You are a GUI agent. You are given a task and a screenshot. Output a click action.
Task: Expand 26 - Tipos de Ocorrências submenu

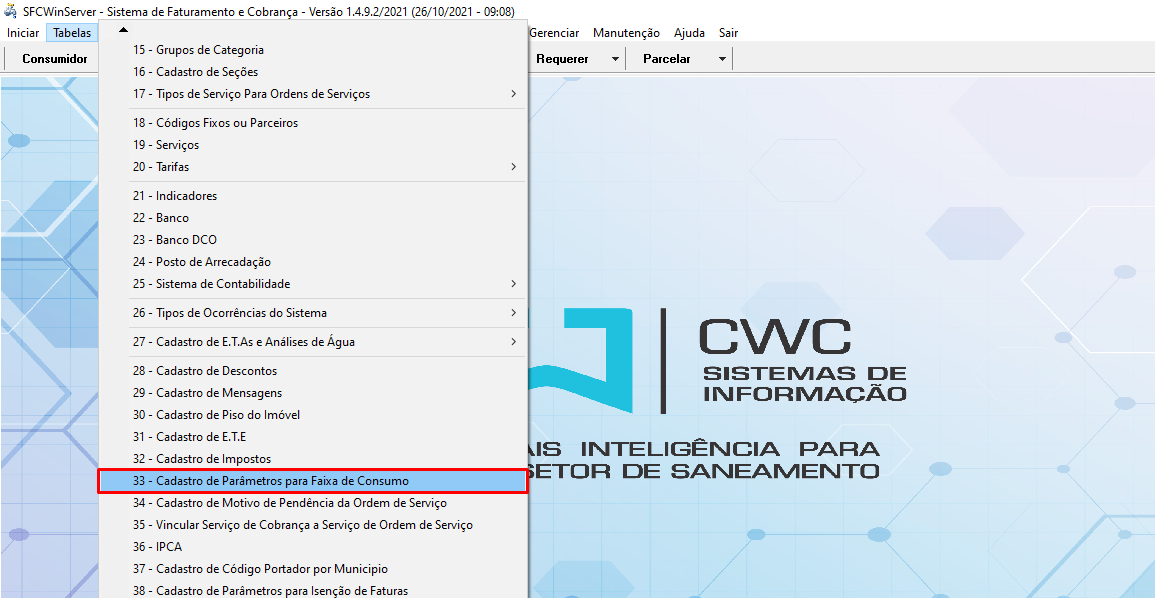point(513,313)
